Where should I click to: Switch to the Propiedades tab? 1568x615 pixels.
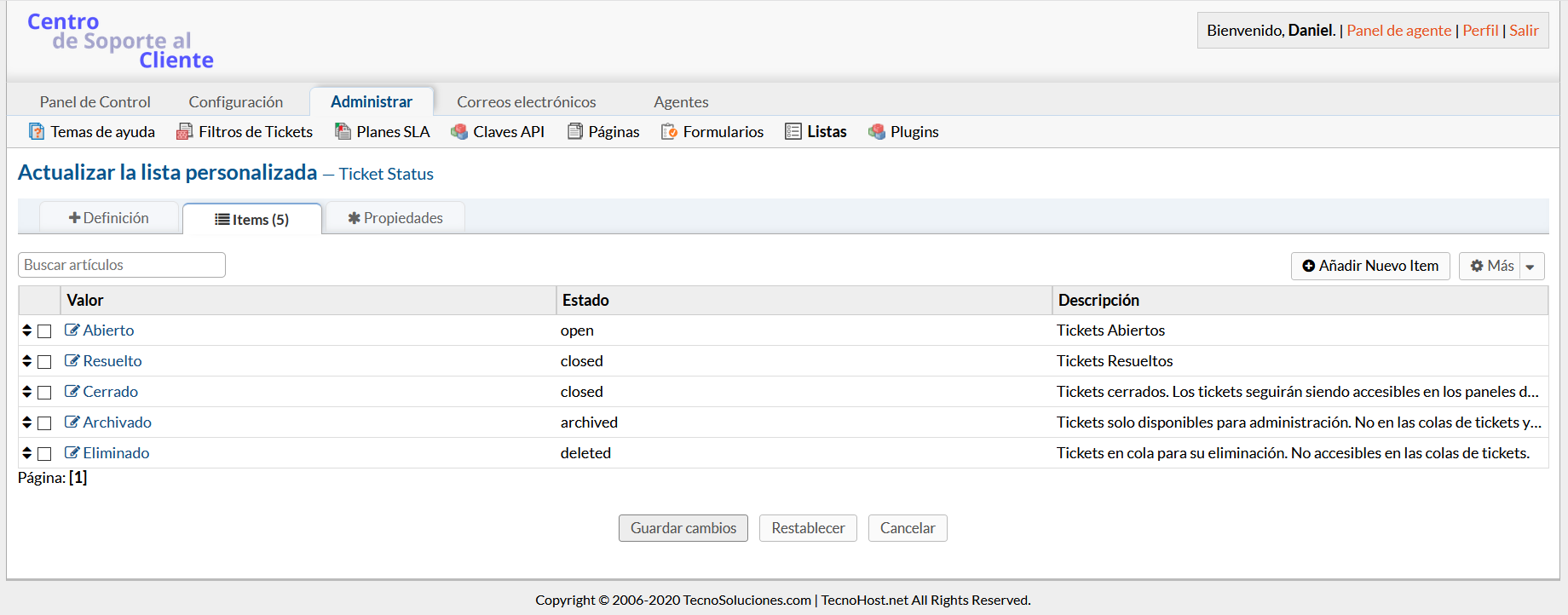pyautogui.click(x=395, y=218)
